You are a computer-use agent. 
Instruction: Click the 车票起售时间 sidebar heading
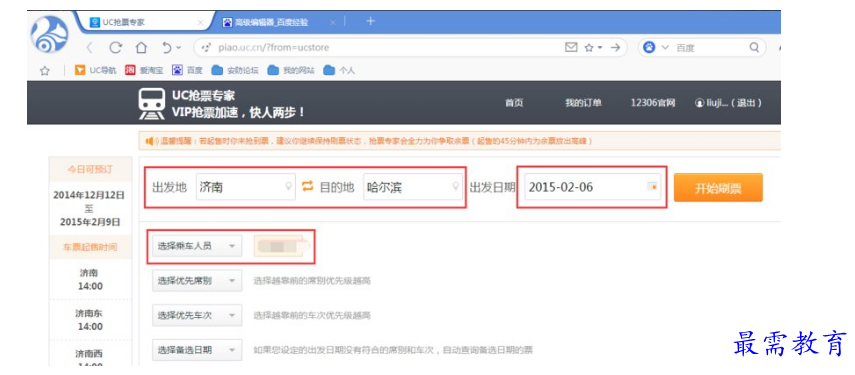tap(90, 247)
